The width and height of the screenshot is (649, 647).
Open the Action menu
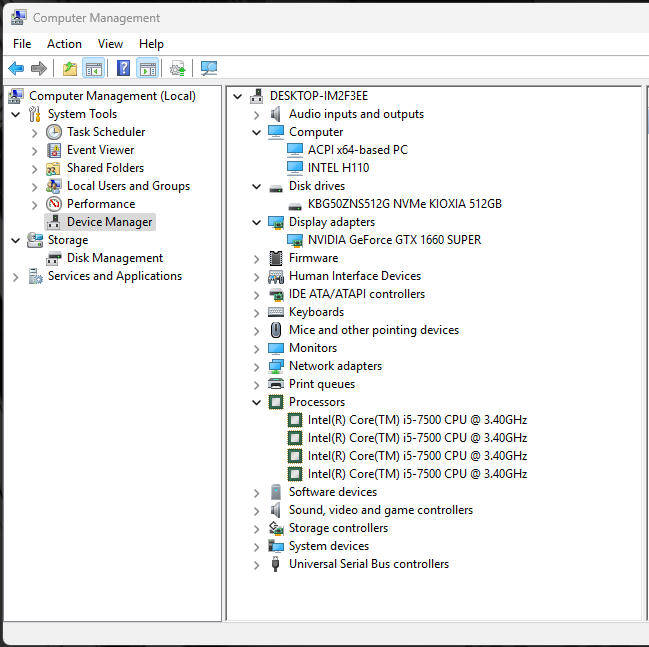64,44
